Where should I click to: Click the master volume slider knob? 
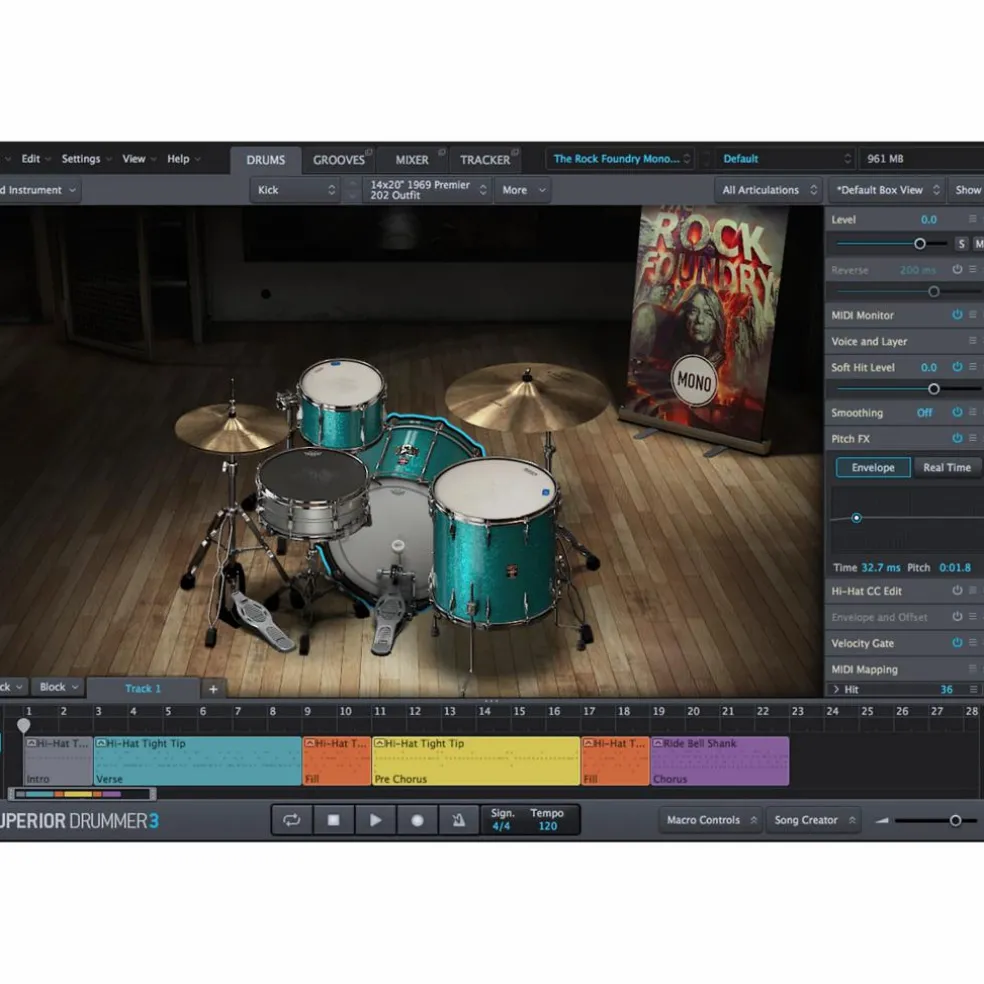955,820
